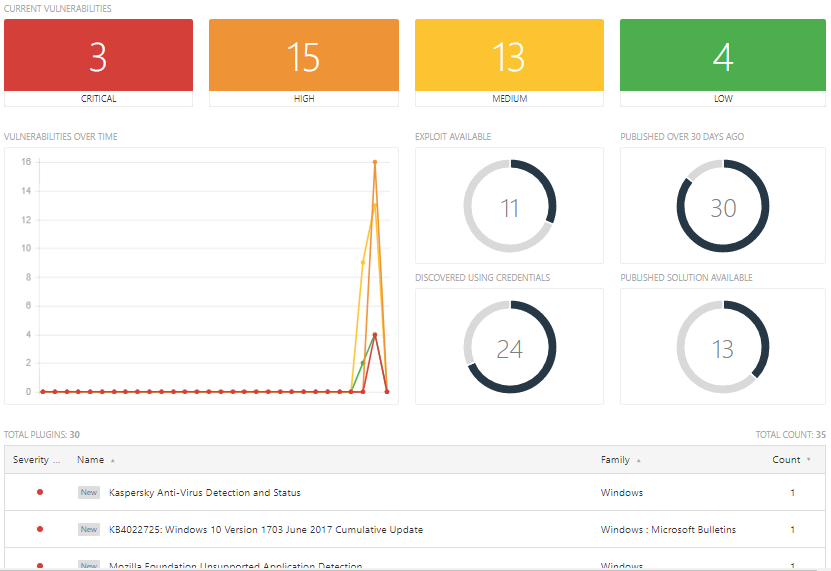Click the New badge on KB4022725 row
This screenshot has width=831, height=571.
point(89,530)
